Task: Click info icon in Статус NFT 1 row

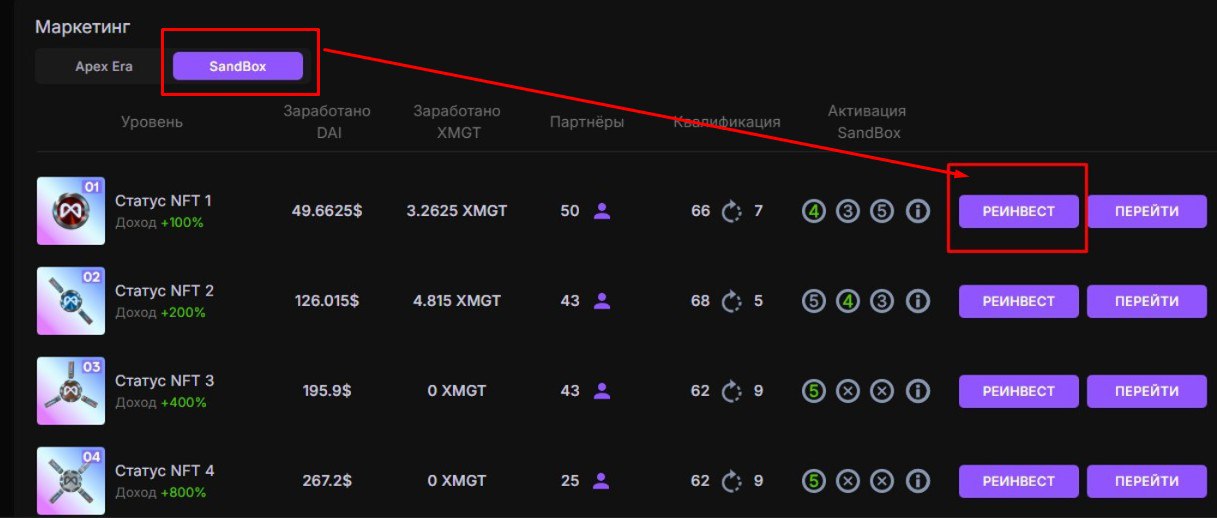Action: [917, 212]
